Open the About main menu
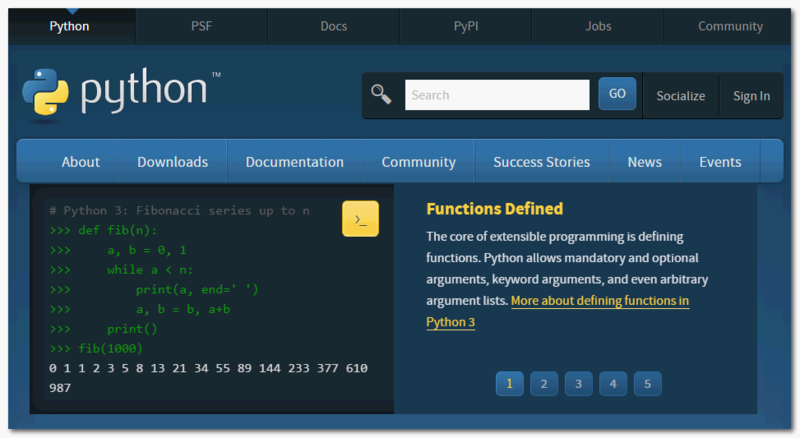 click(81, 162)
